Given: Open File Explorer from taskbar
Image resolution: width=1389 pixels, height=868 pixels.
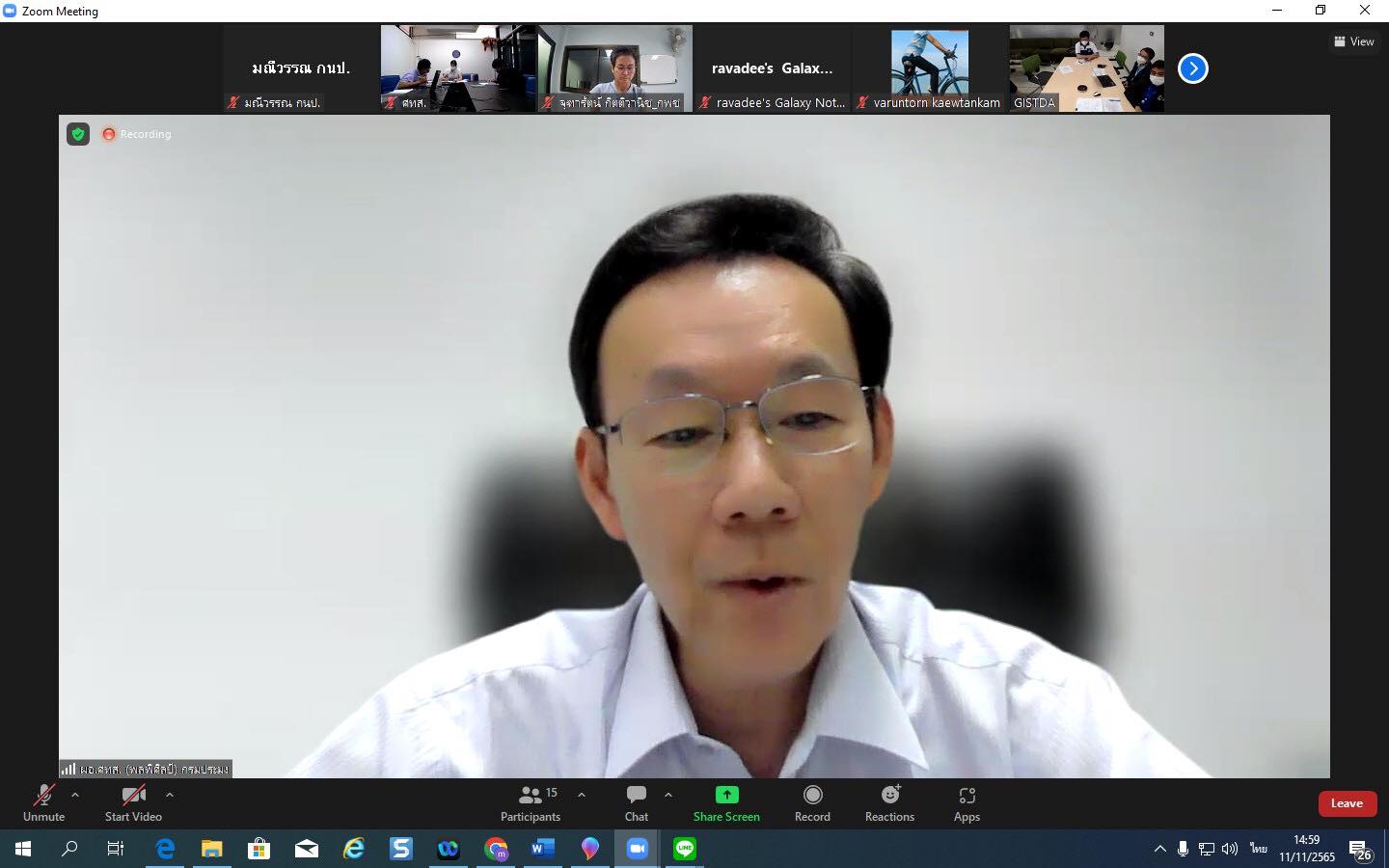Looking at the screenshot, I should (212, 849).
